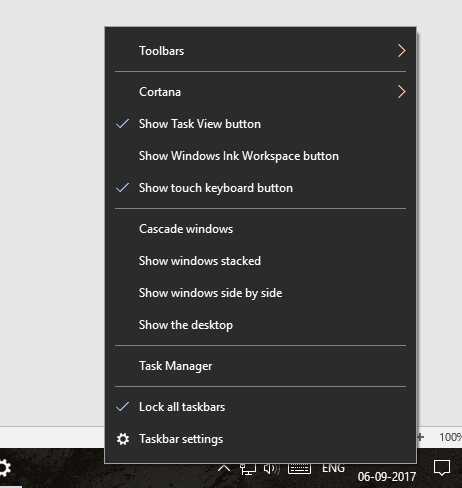Image resolution: width=462 pixels, height=488 pixels.
Task: Select Cascade windows
Action: (260, 229)
